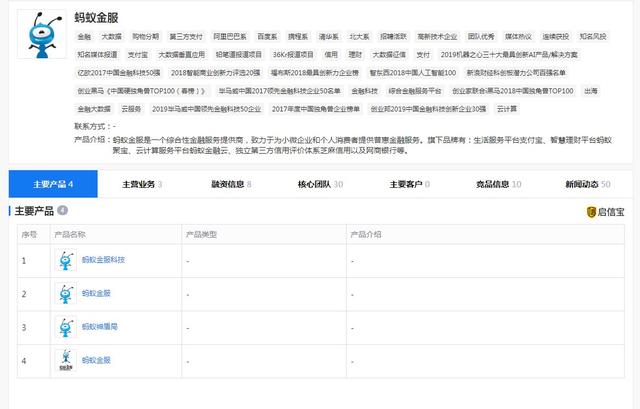Click the 创业黑马 中国硬独角兽TOP100 tag
Viewport: 640px width, 409px height.
pyautogui.click(x=142, y=91)
